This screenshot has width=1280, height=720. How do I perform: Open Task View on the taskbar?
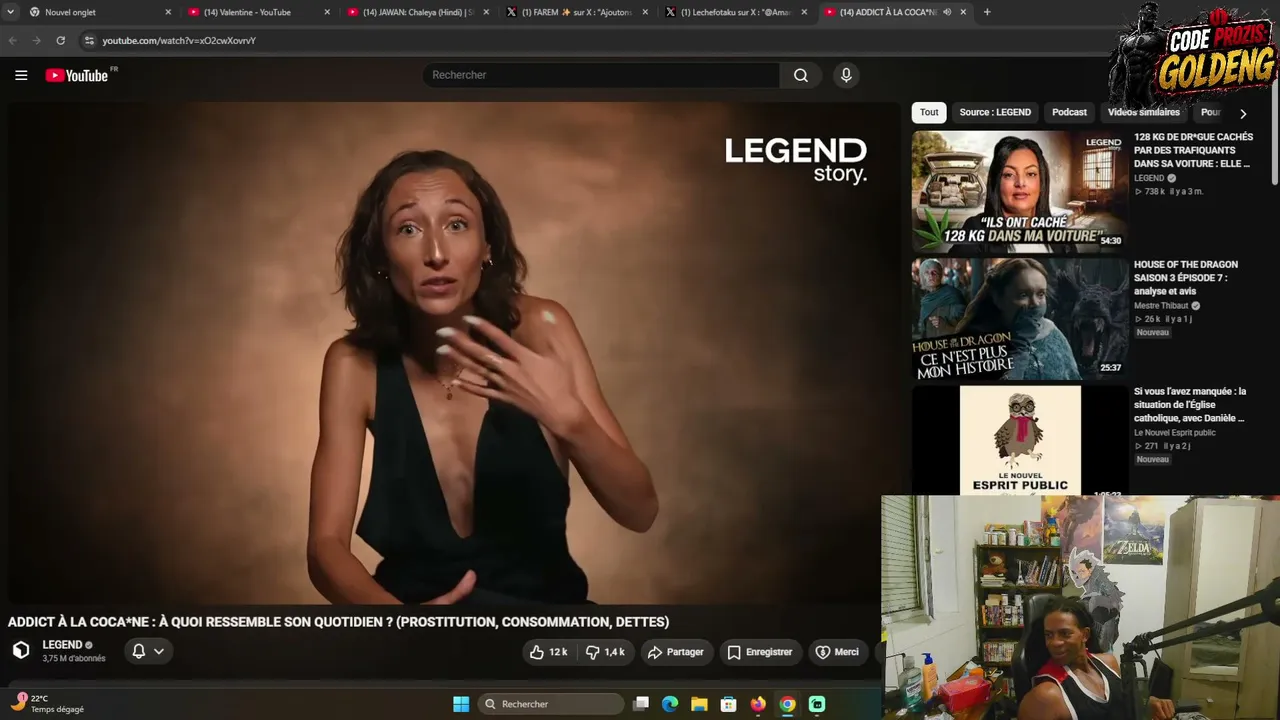point(641,704)
